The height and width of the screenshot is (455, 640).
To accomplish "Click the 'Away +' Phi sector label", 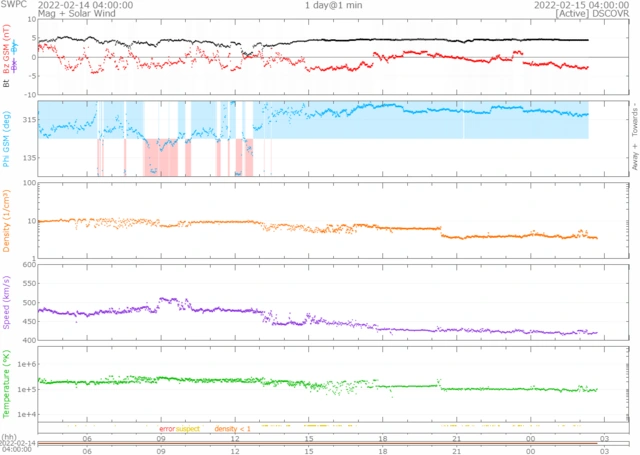I will pyautogui.click(x=634, y=159).
